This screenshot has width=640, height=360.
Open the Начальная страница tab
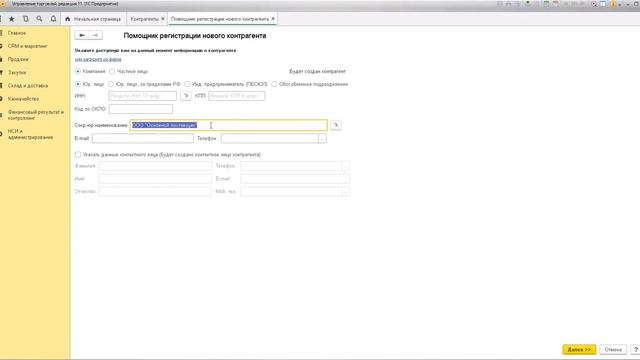point(93,19)
